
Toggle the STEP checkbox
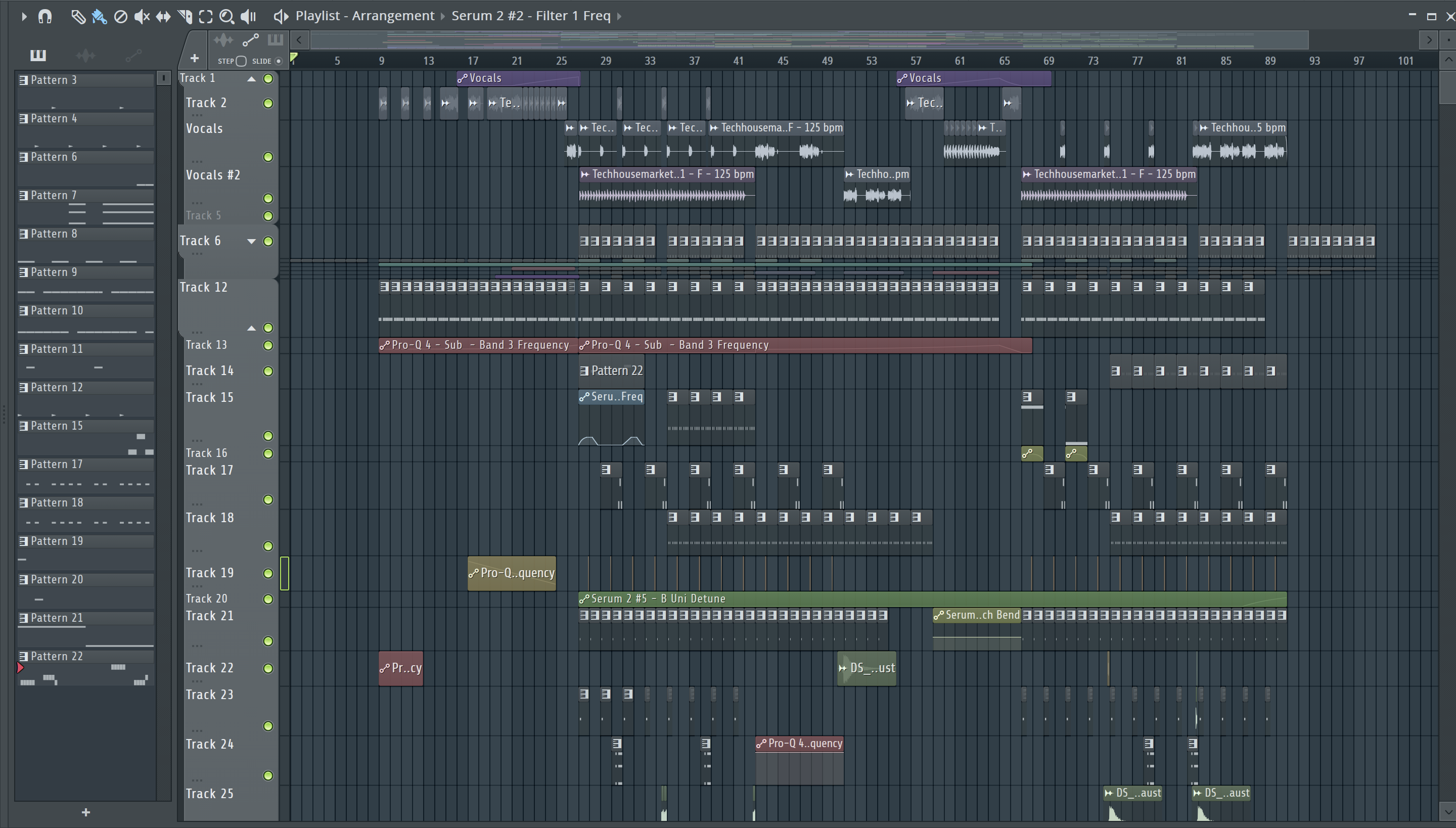pos(241,61)
